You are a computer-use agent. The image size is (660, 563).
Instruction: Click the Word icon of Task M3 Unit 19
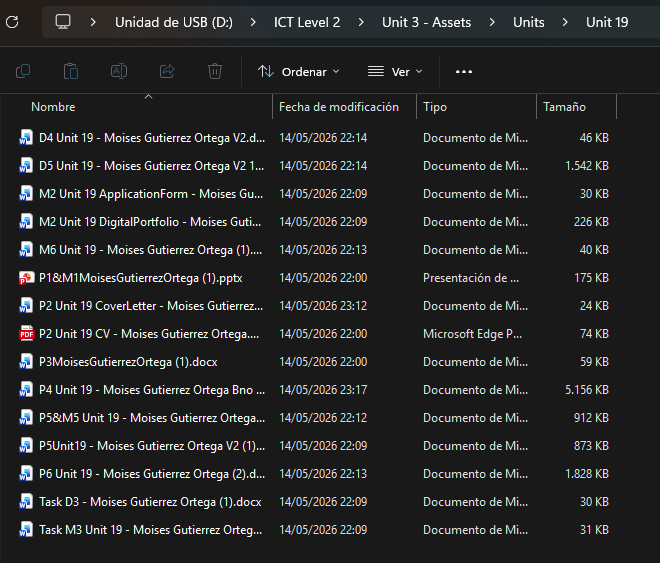(x=26, y=530)
